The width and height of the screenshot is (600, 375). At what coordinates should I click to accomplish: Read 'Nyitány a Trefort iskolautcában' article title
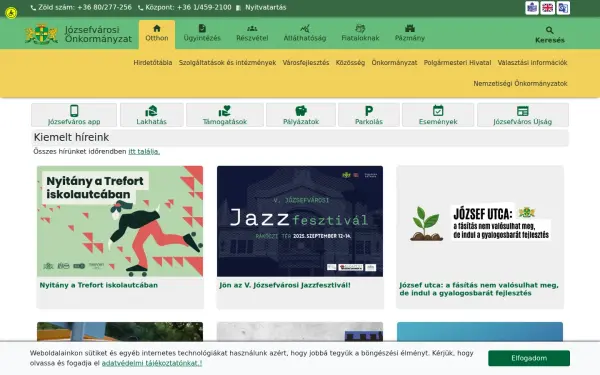click(99, 285)
